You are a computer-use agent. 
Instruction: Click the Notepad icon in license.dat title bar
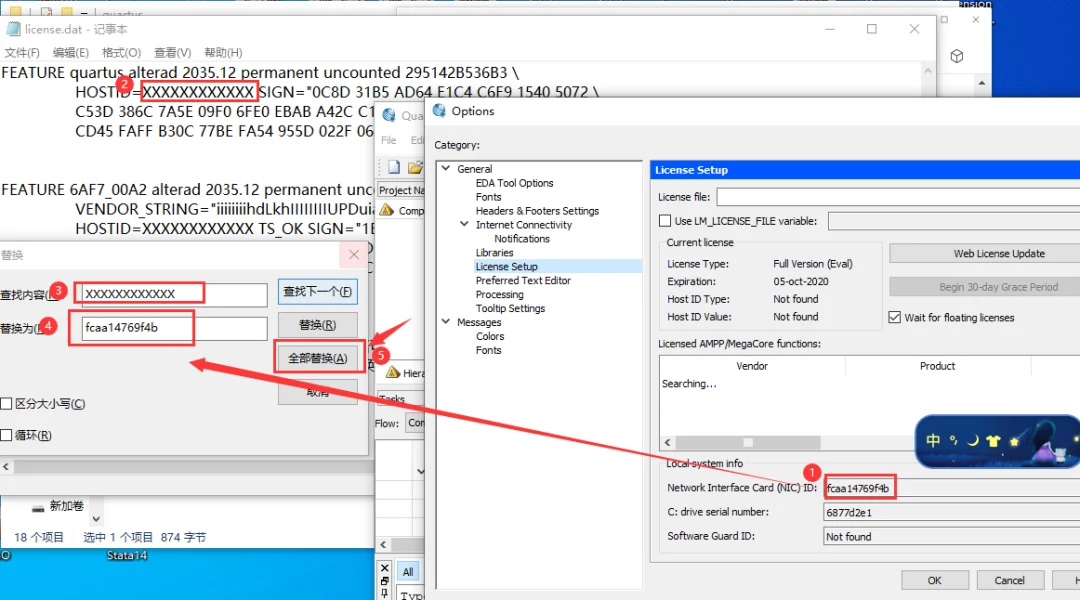(13, 29)
